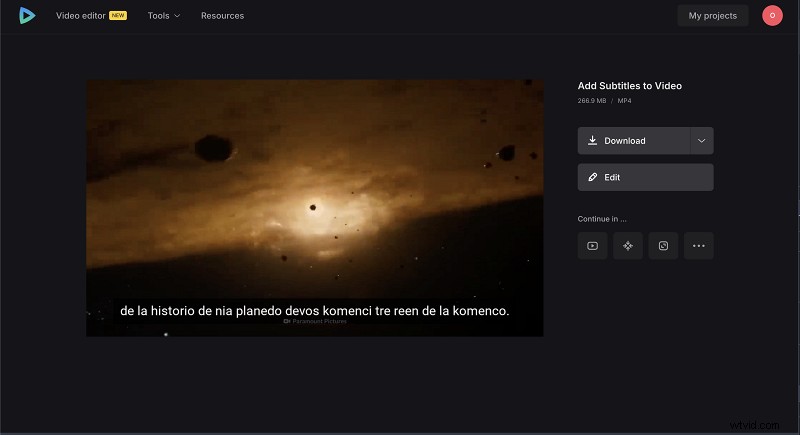Viewport: 800px width, 435px height.
Task: Click the Clideo logo in the header
Action: (27, 16)
